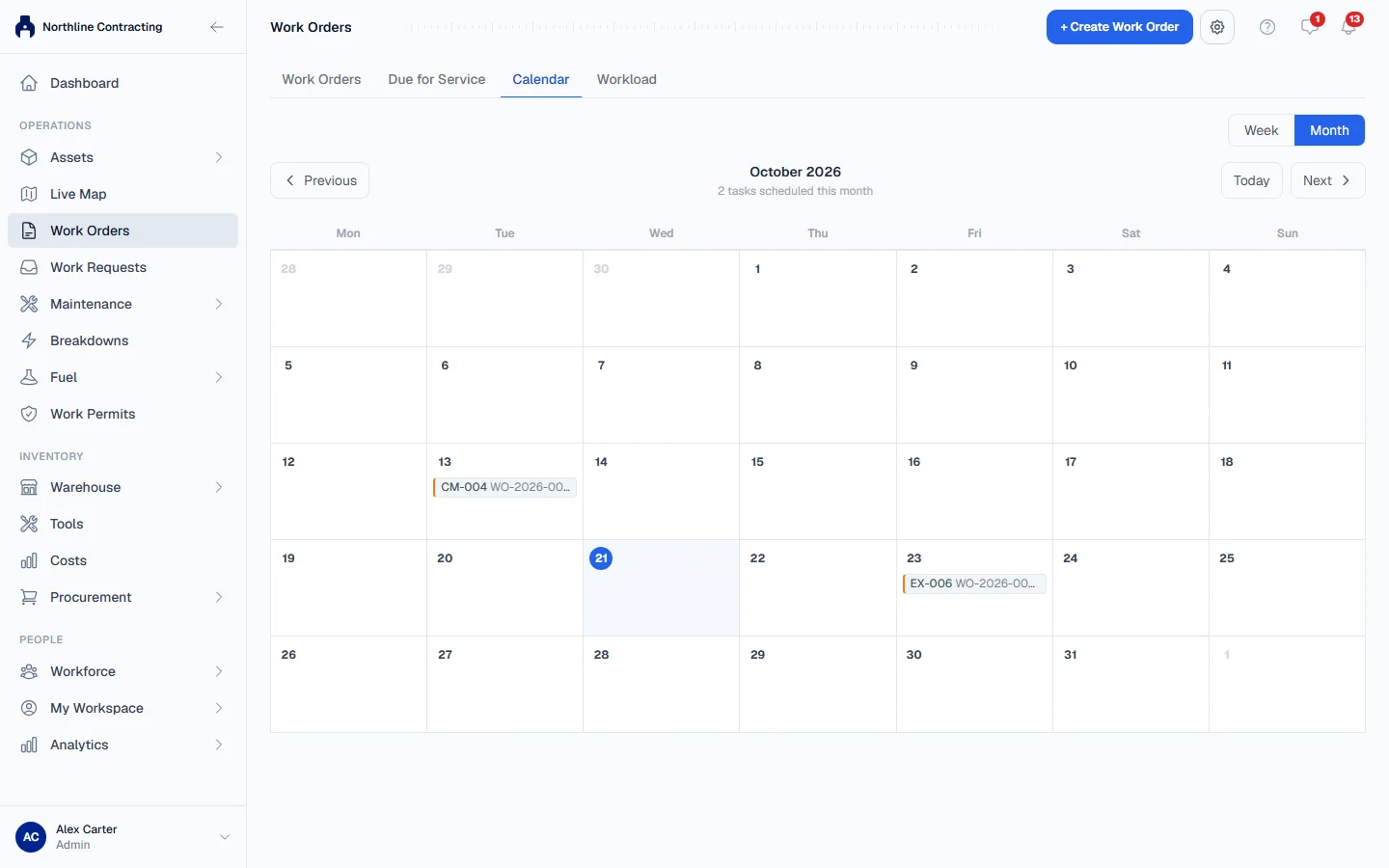Click the day number 26
Image resolution: width=1389 pixels, height=868 pixels.
click(x=288, y=655)
